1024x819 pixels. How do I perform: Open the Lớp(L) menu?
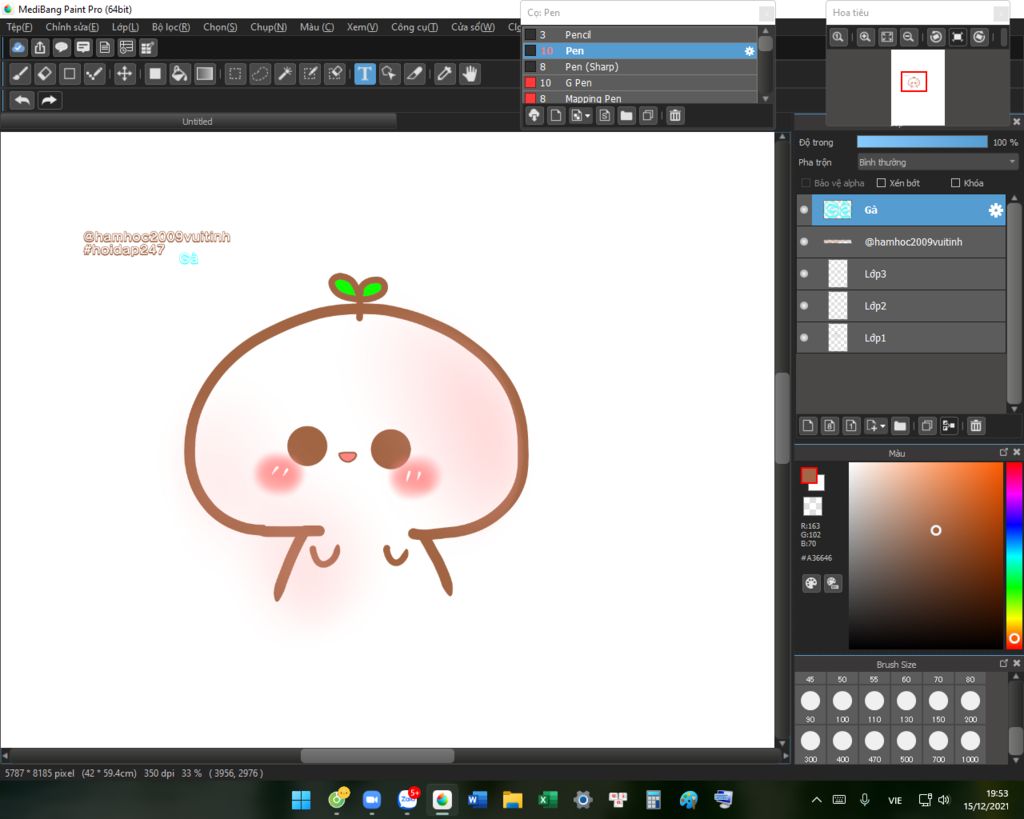[x=125, y=27]
